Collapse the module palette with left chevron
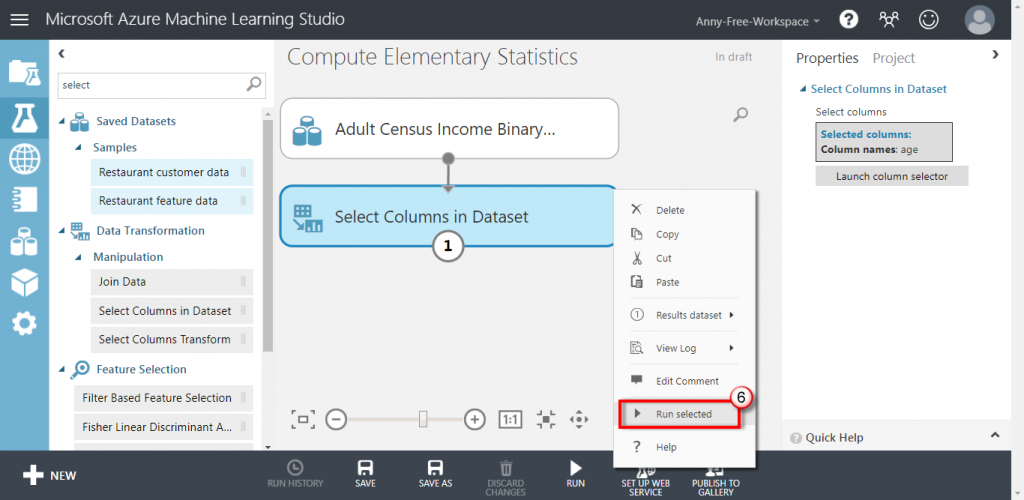This screenshot has width=1024, height=500. (61, 54)
